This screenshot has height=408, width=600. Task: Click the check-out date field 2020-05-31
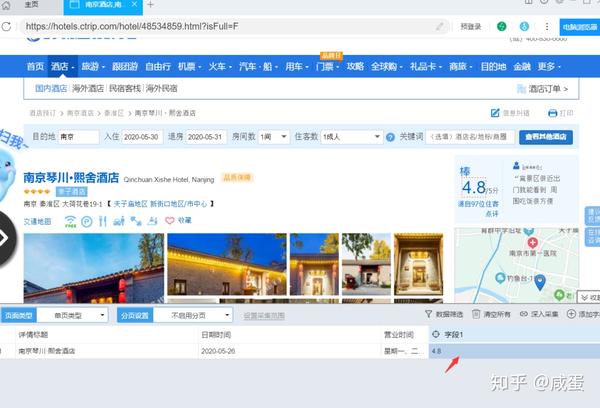point(206,137)
